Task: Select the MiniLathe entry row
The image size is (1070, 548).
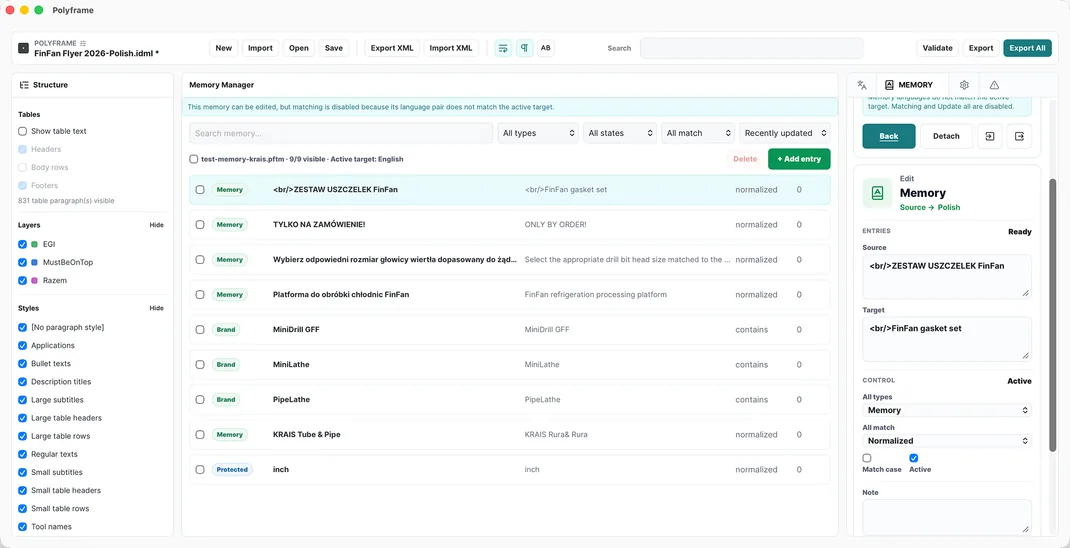Action: click(510, 364)
